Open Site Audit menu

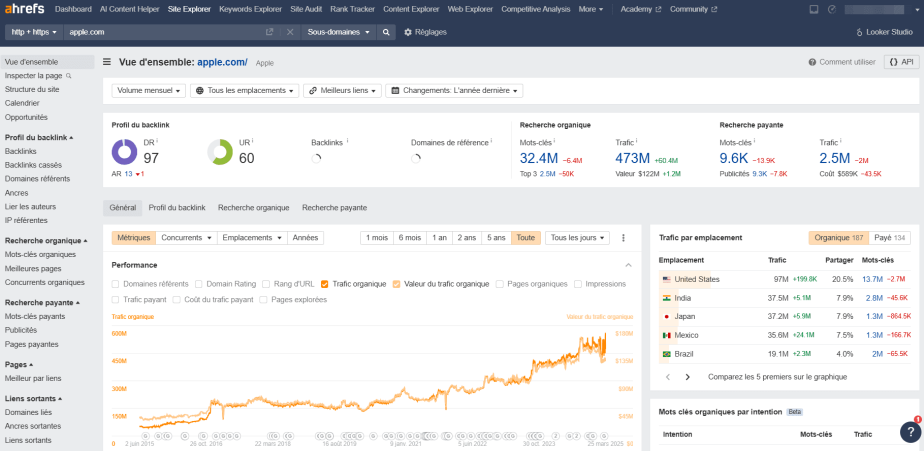pyautogui.click(x=306, y=9)
